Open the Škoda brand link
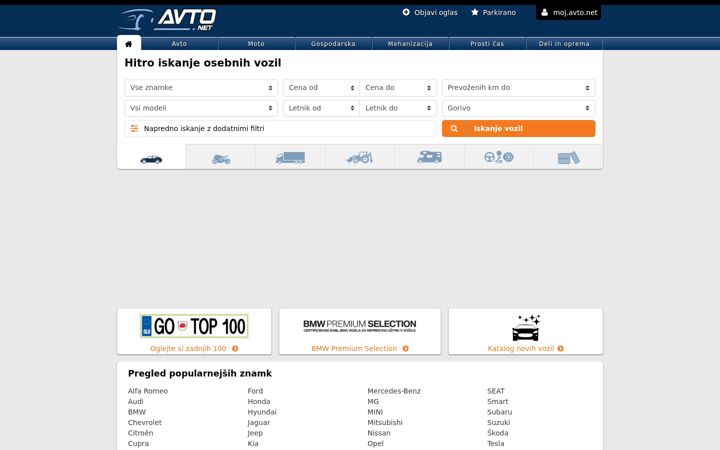Image resolution: width=720 pixels, height=450 pixels. click(x=498, y=433)
